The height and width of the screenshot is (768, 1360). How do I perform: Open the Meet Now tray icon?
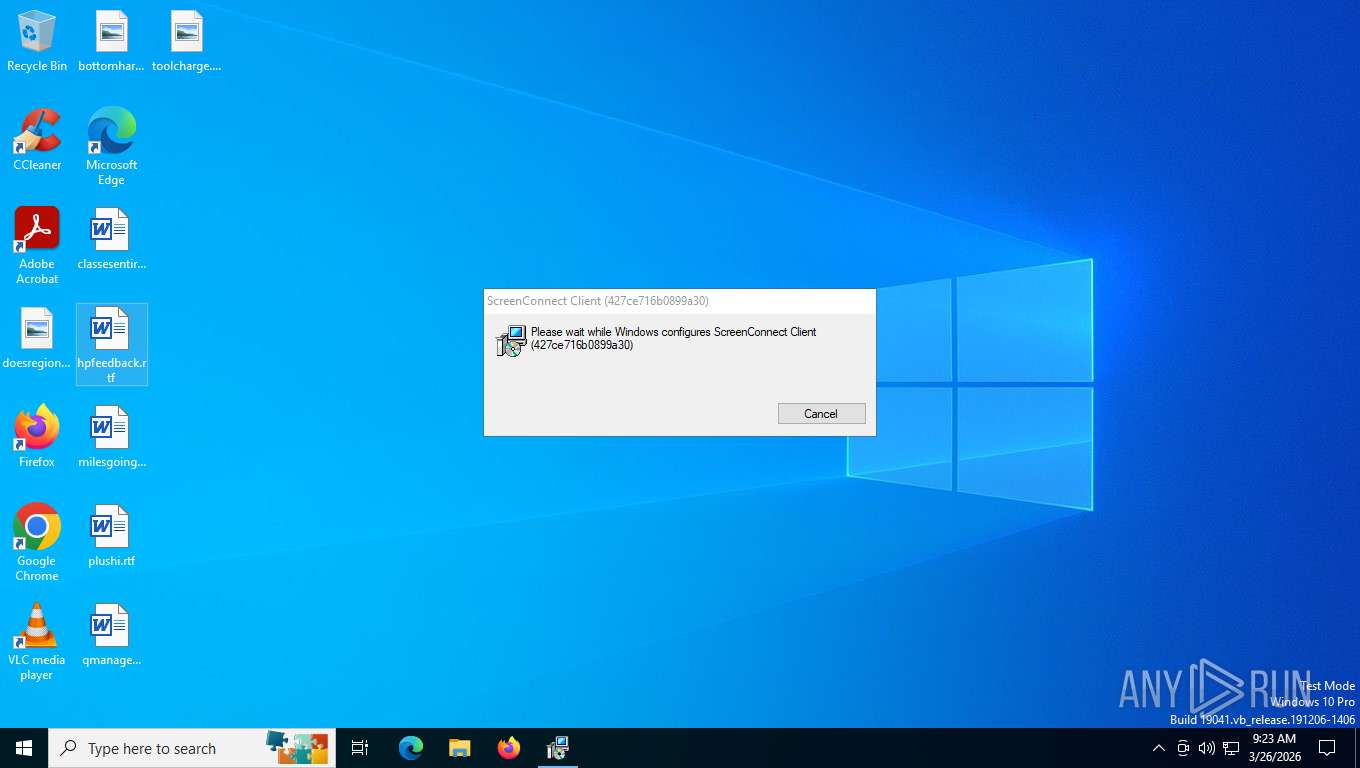(x=1183, y=748)
